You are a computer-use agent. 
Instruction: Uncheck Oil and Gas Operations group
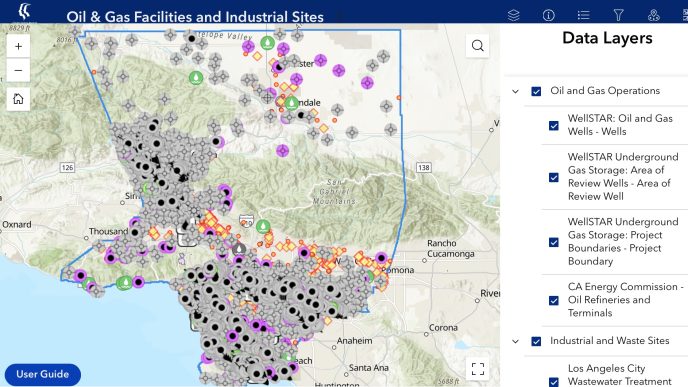[x=536, y=91]
